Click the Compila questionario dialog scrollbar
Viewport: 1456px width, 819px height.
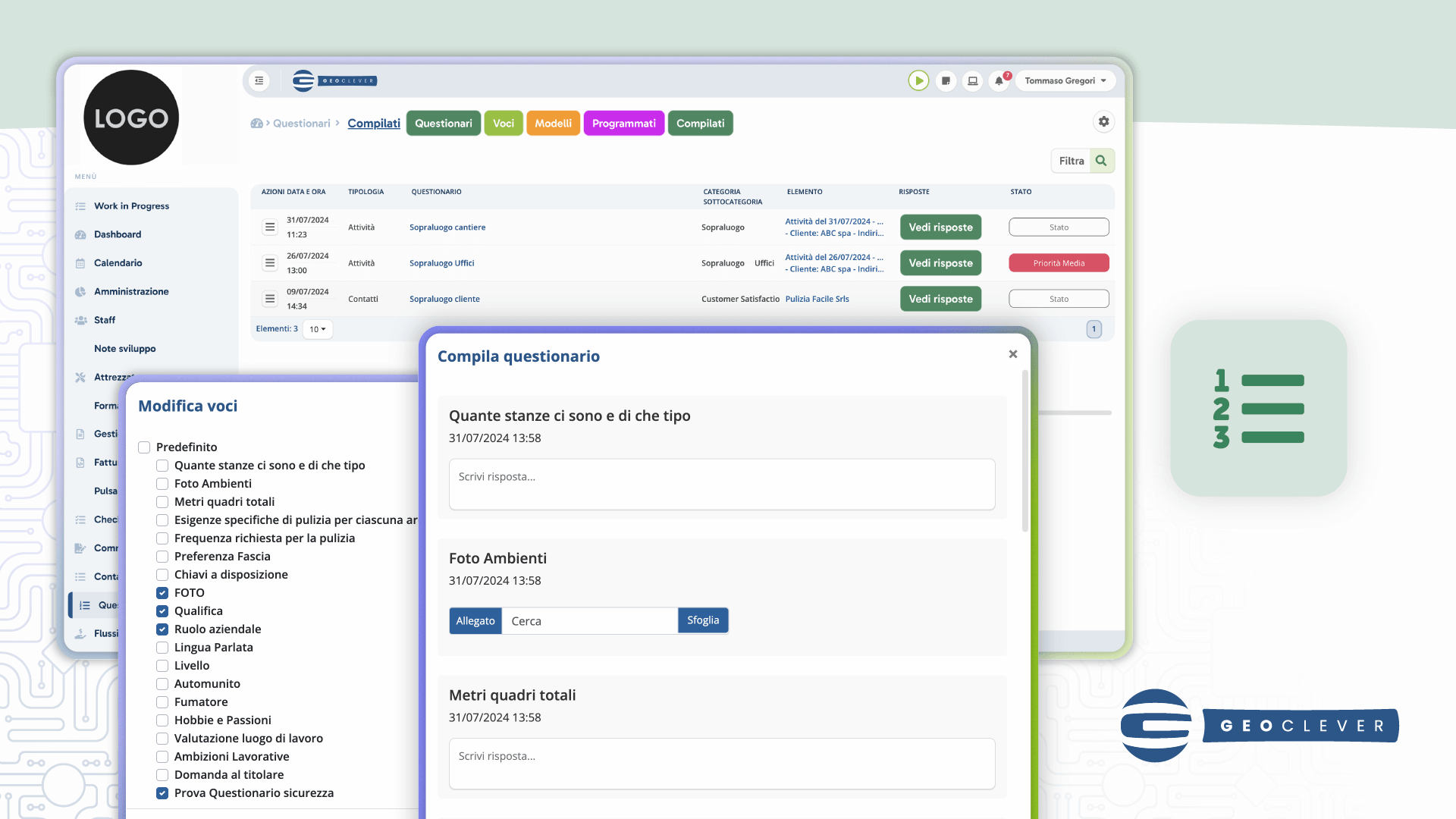1025,451
